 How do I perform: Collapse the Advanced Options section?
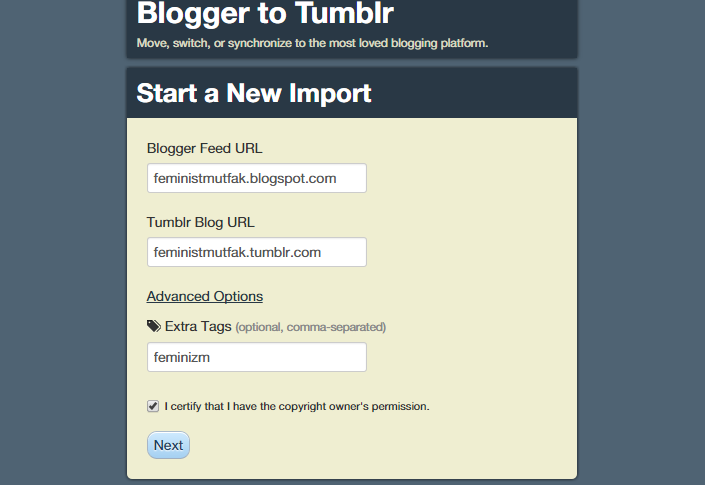click(204, 296)
